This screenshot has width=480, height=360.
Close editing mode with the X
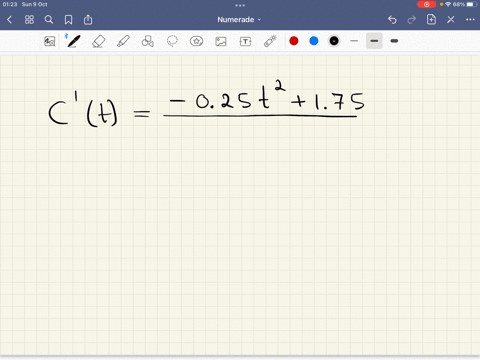451,20
